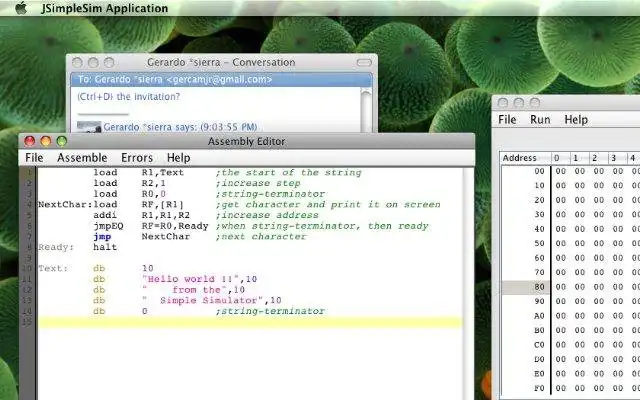Open the Errors menu
The height and width of the screenshot is (400, 640).
pyautogui.click(x=137, y=158)
